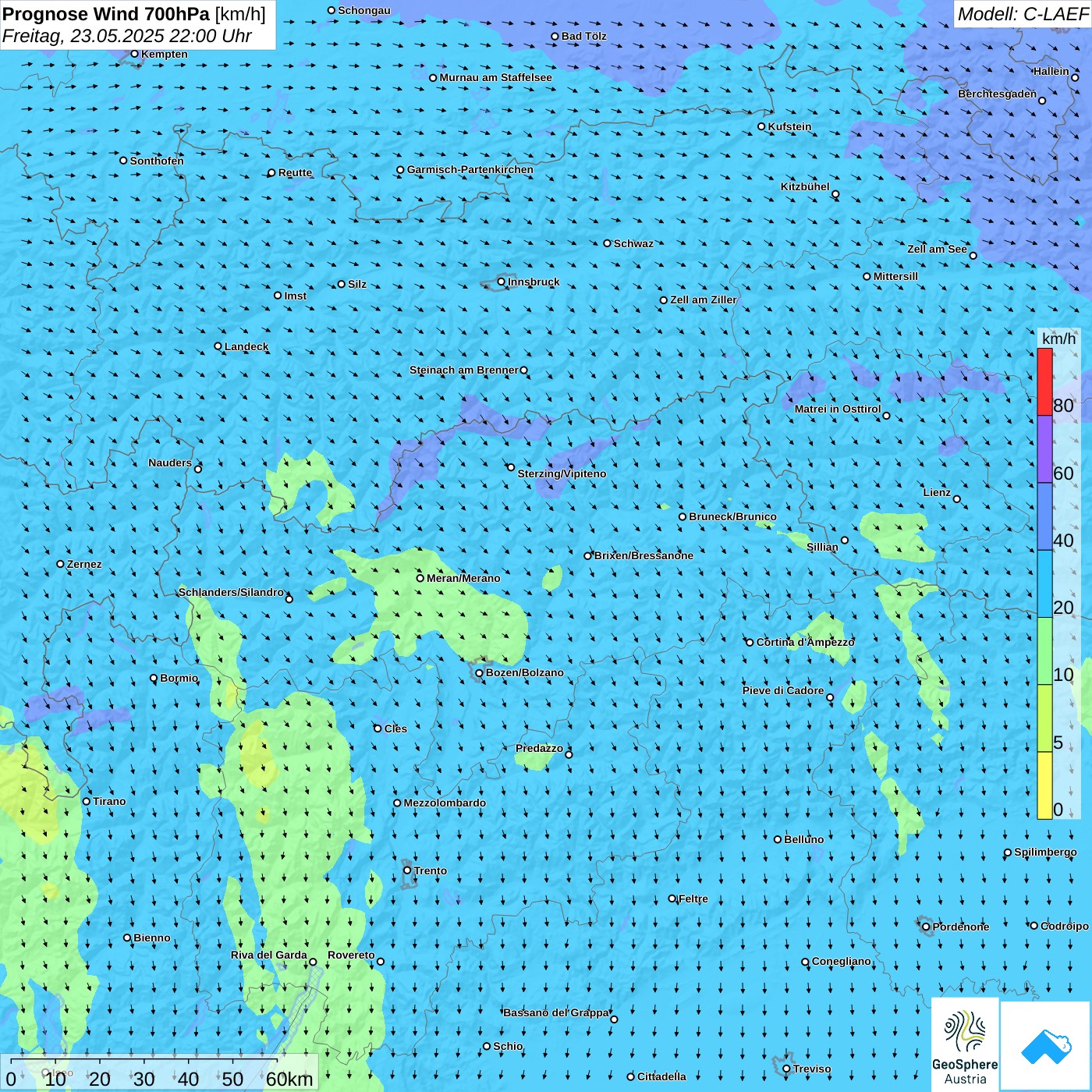The height and width of the screenshot is (1092, 1092).
Task: Click the Murnau am Staffelsee label
Action: [495, 77]
